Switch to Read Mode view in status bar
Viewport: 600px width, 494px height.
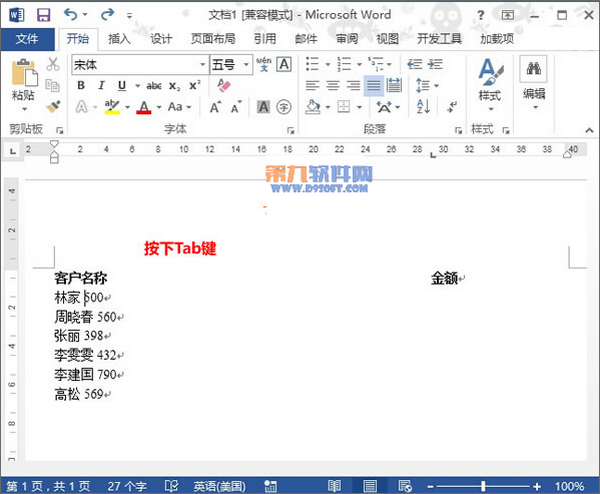[x=334, y=485]
